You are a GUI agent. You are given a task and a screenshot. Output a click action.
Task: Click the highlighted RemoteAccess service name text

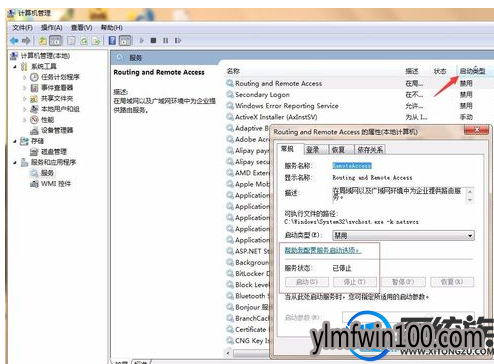coord(352,166)
